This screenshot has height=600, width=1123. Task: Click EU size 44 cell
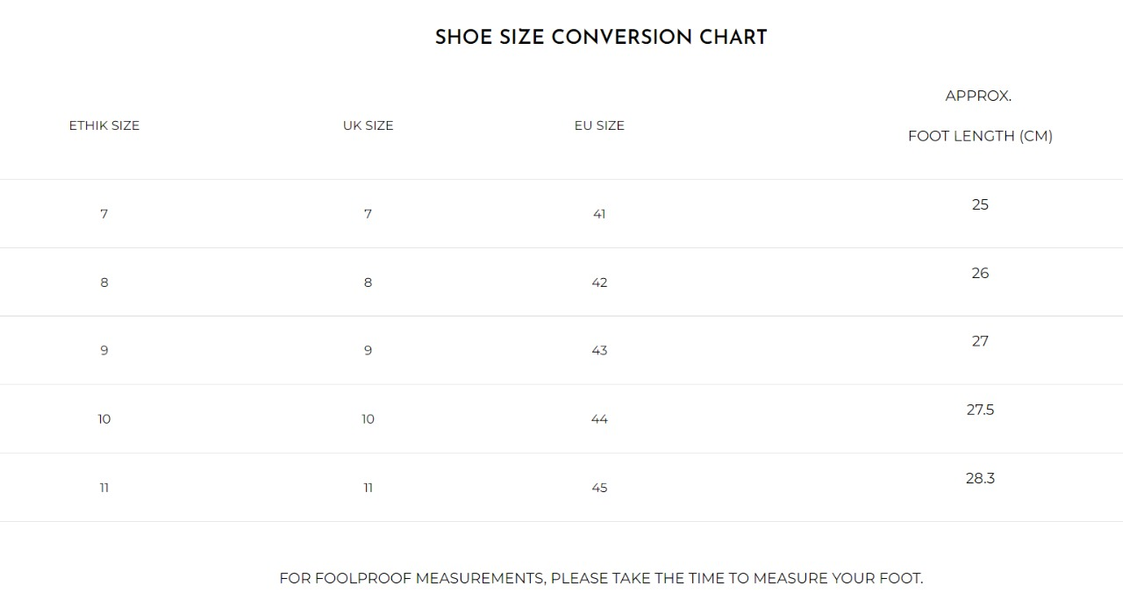tap(599, 419)
